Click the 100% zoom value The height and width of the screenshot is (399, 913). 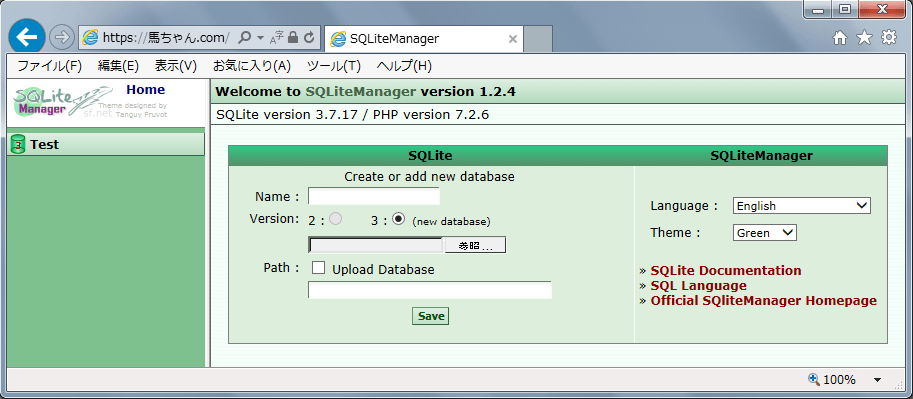pyautogui.click(x=839, y=380)
